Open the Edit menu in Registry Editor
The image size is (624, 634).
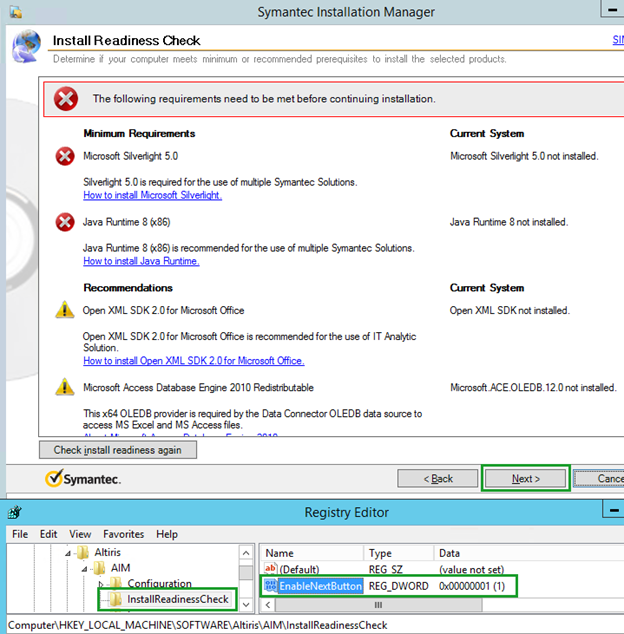click(48, 534)
